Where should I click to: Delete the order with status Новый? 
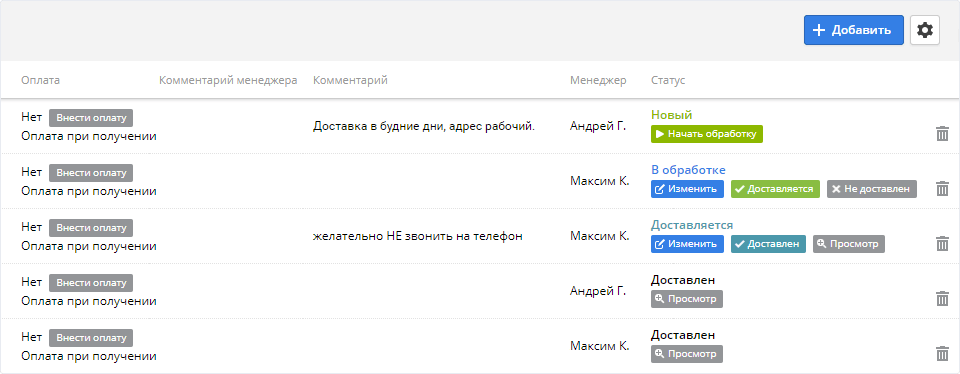[x=942, y=133]
